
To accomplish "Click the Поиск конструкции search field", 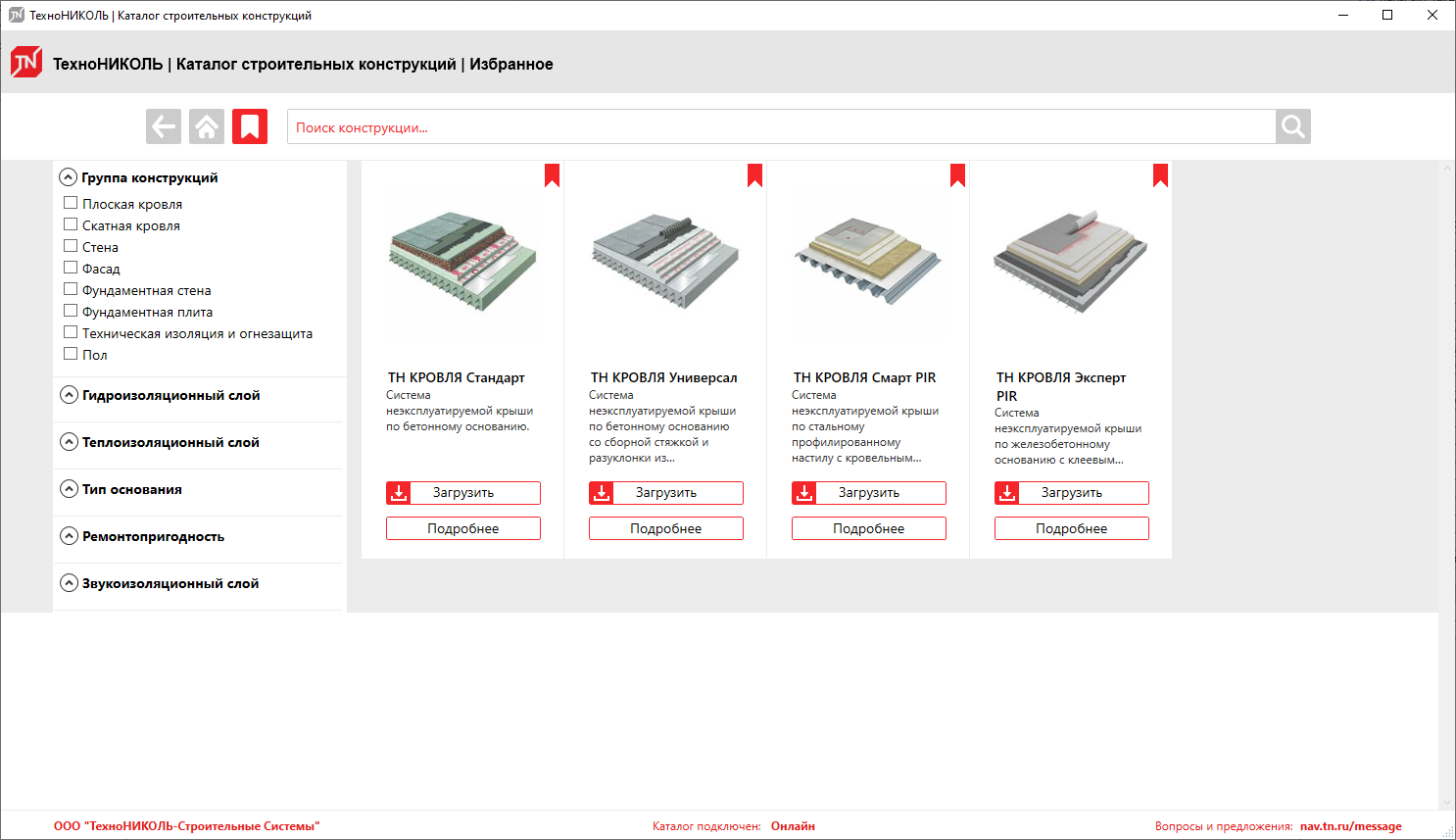I will (780, 127).
